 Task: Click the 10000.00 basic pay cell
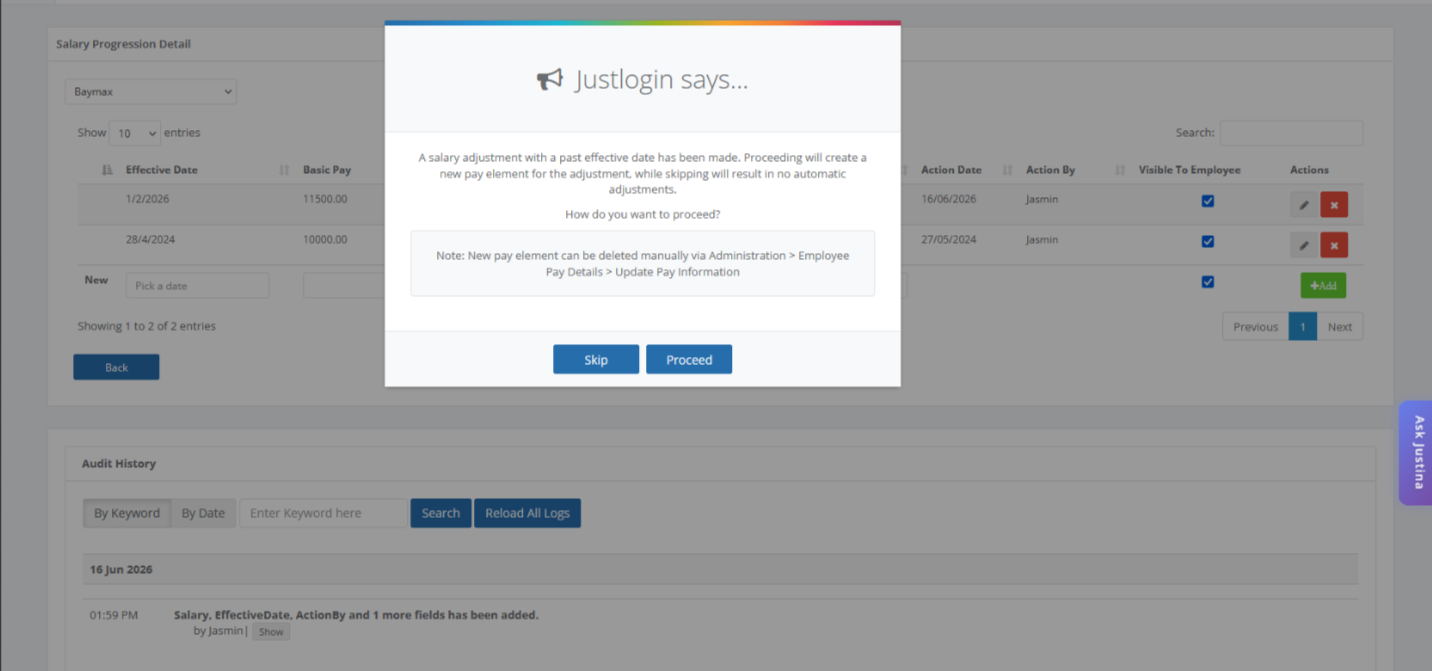[325, 240]
